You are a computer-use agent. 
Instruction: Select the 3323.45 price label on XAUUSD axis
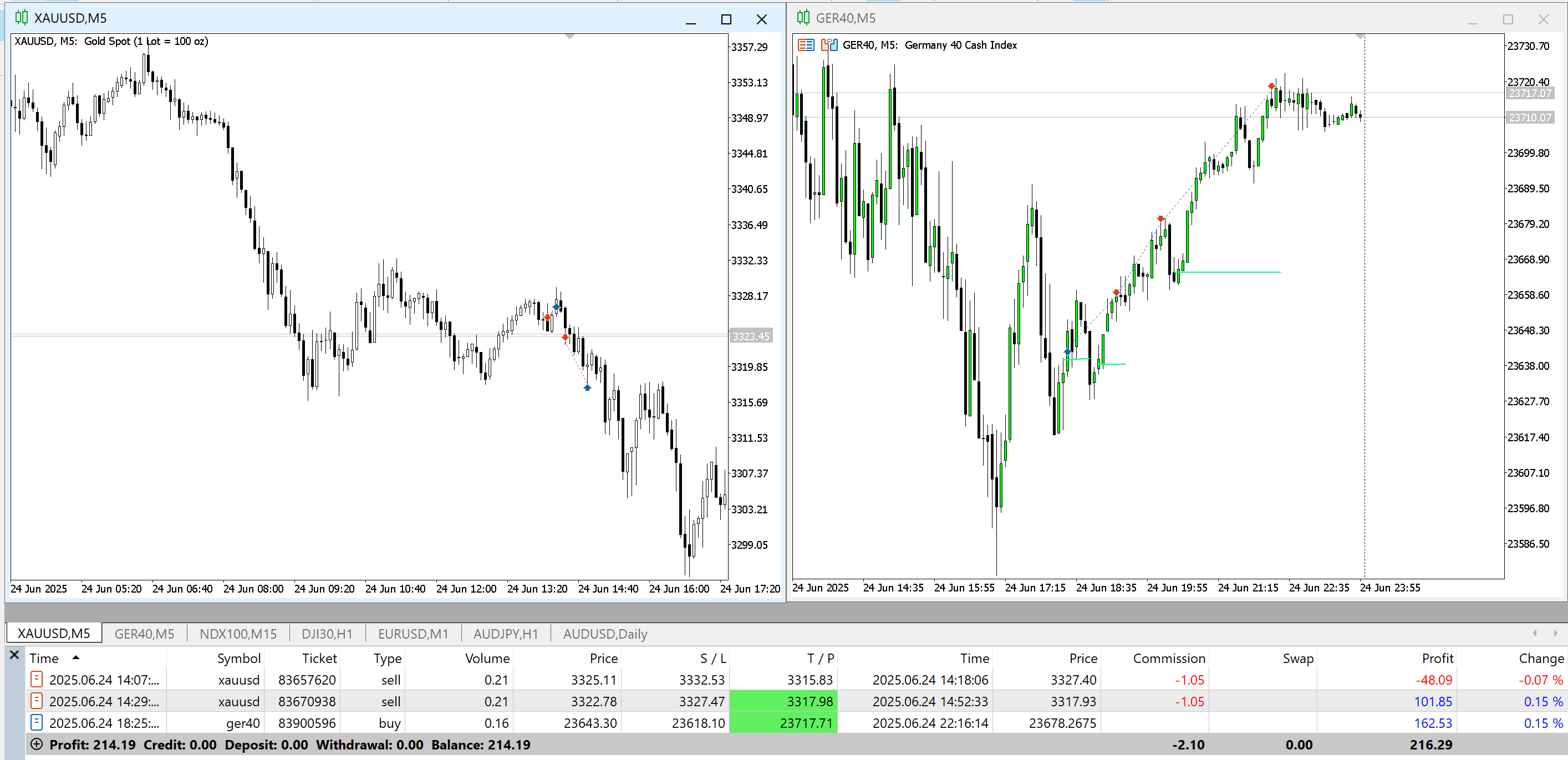coord(751,336)
